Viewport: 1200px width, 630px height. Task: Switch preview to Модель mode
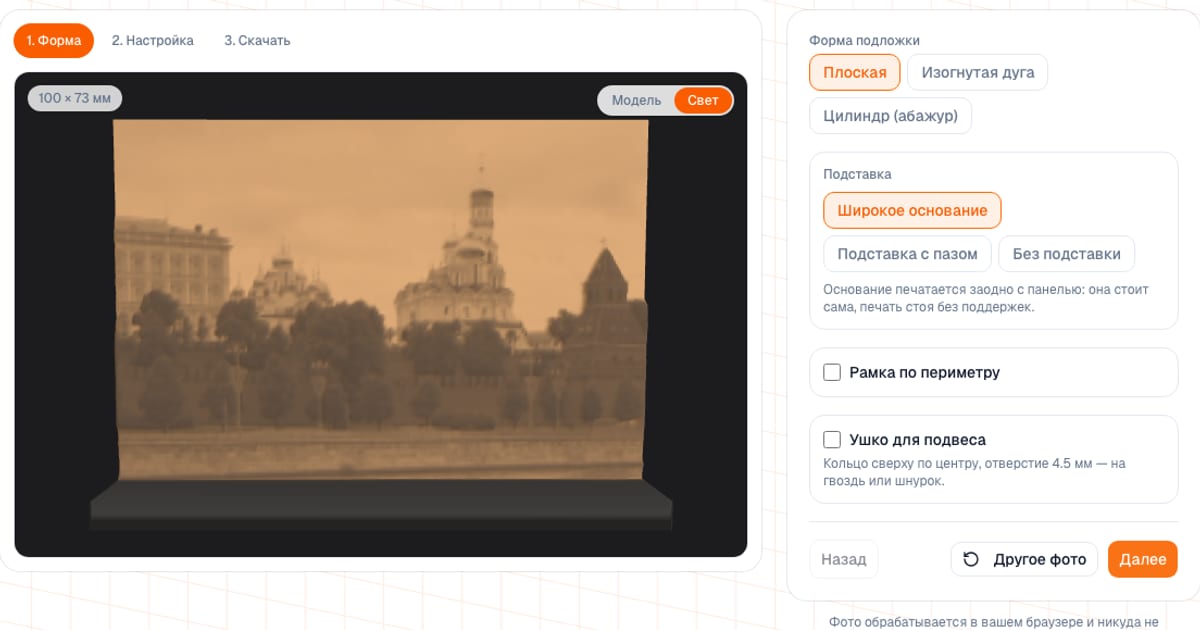coord(636,100)
